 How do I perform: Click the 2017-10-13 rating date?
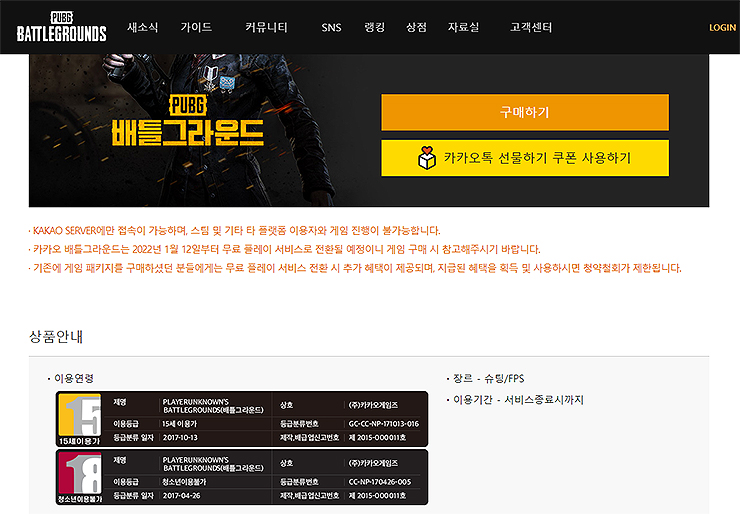[x=180, y=438]
